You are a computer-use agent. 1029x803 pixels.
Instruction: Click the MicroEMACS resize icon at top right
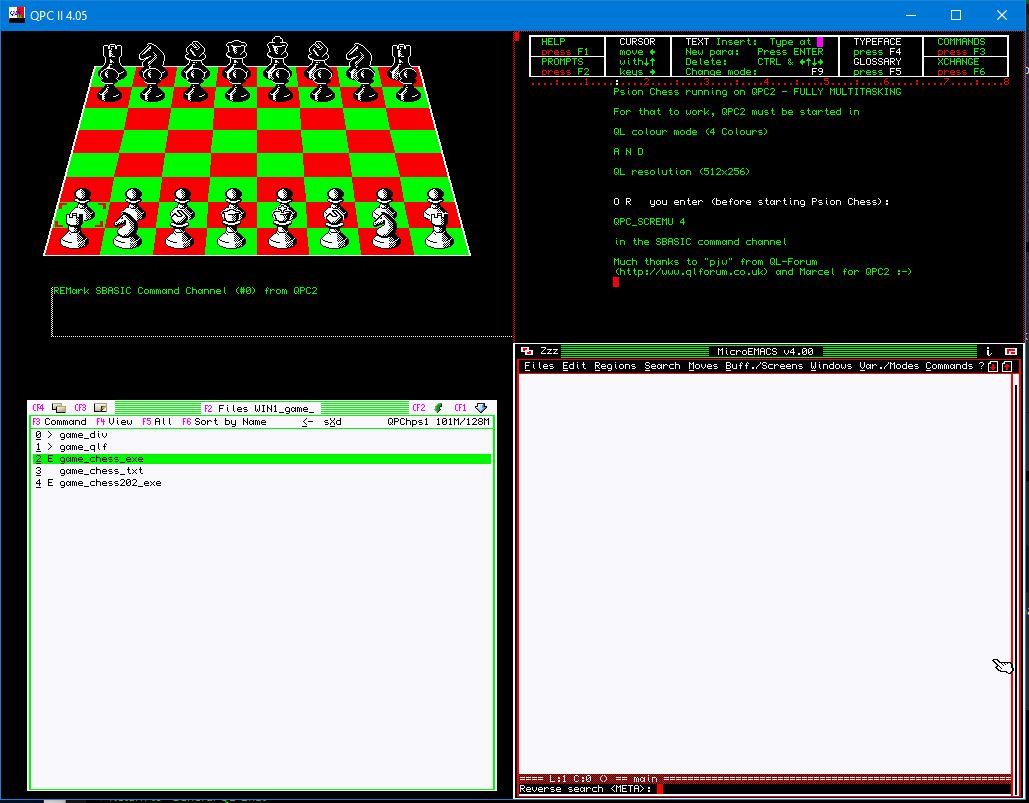[x=1011, y=352]
